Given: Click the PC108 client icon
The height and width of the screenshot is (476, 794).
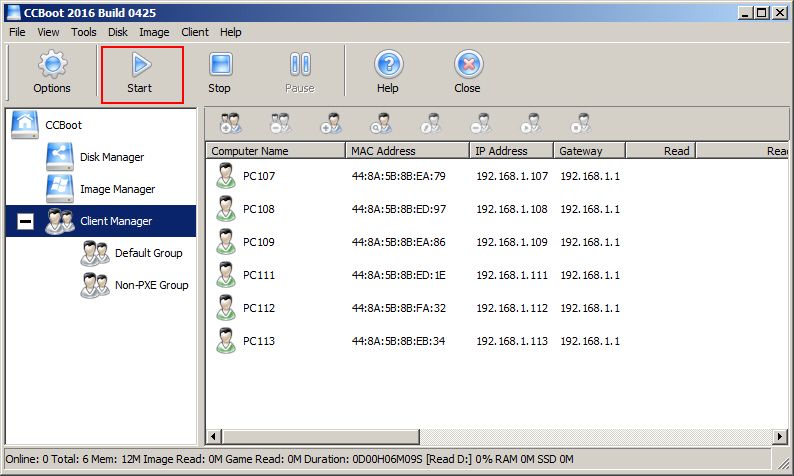Looking at the screenshot, I should click(226, 209).
